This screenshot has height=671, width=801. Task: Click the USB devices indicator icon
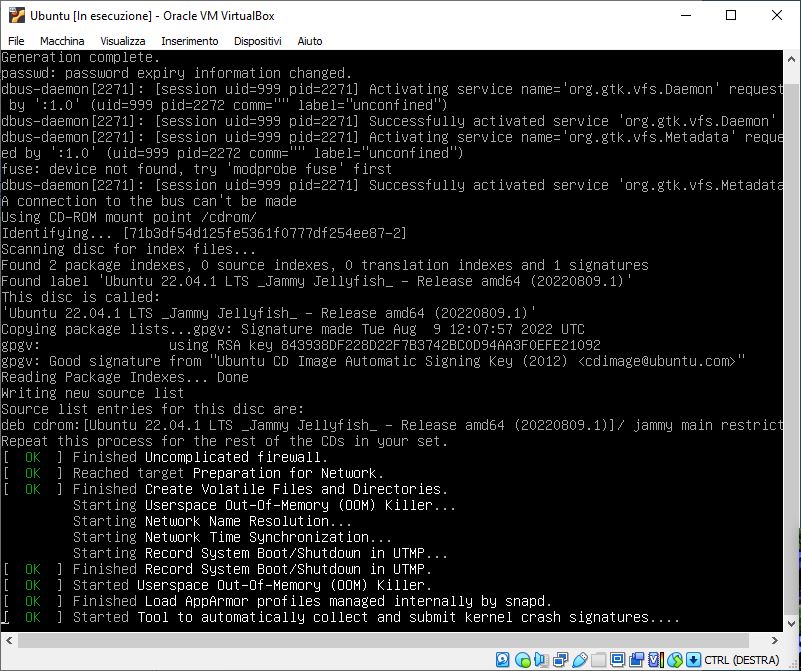(580, 660)
